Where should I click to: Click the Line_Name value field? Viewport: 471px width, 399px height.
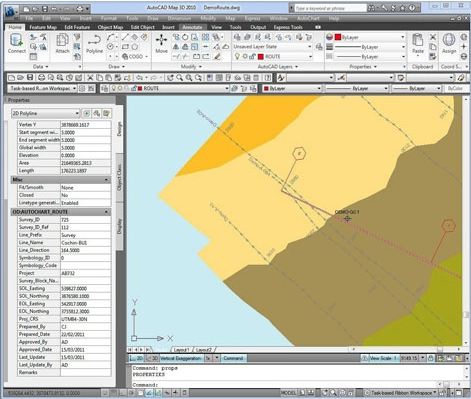(86, 243)
